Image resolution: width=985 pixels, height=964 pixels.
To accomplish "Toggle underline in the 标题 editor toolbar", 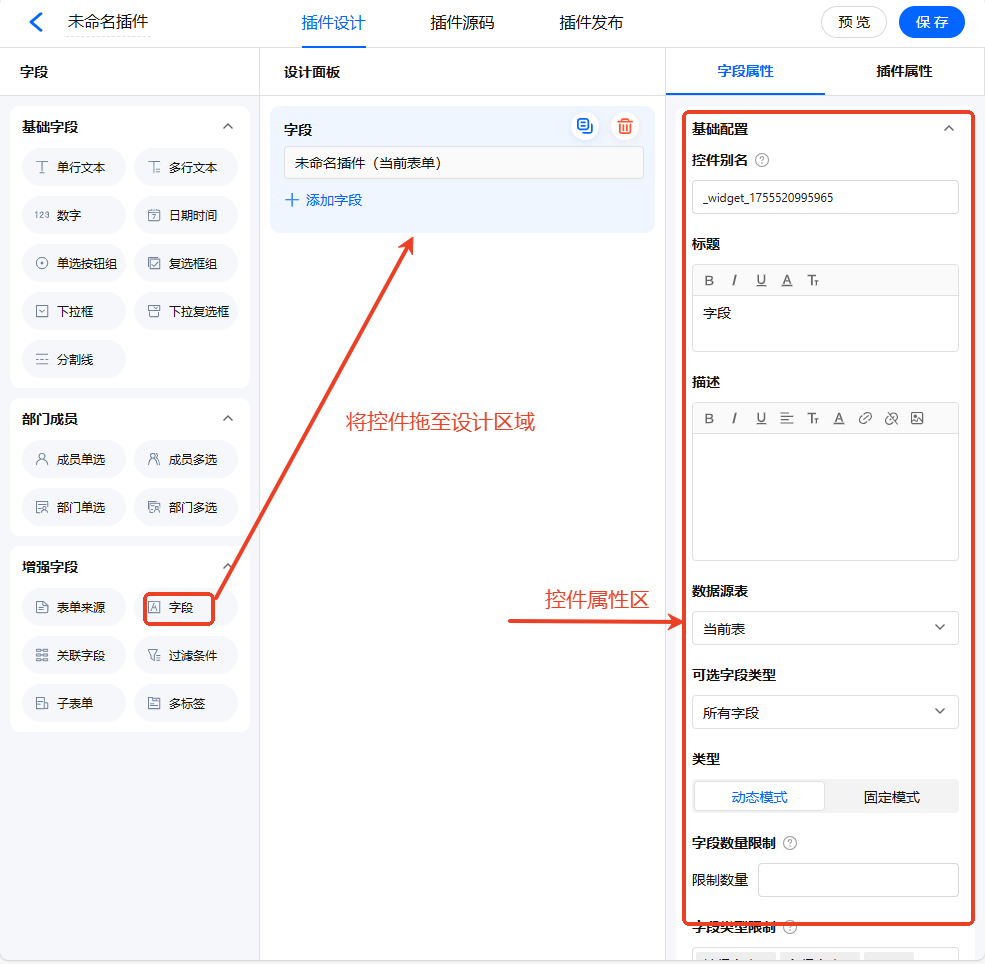I will [x=761, y=280].
